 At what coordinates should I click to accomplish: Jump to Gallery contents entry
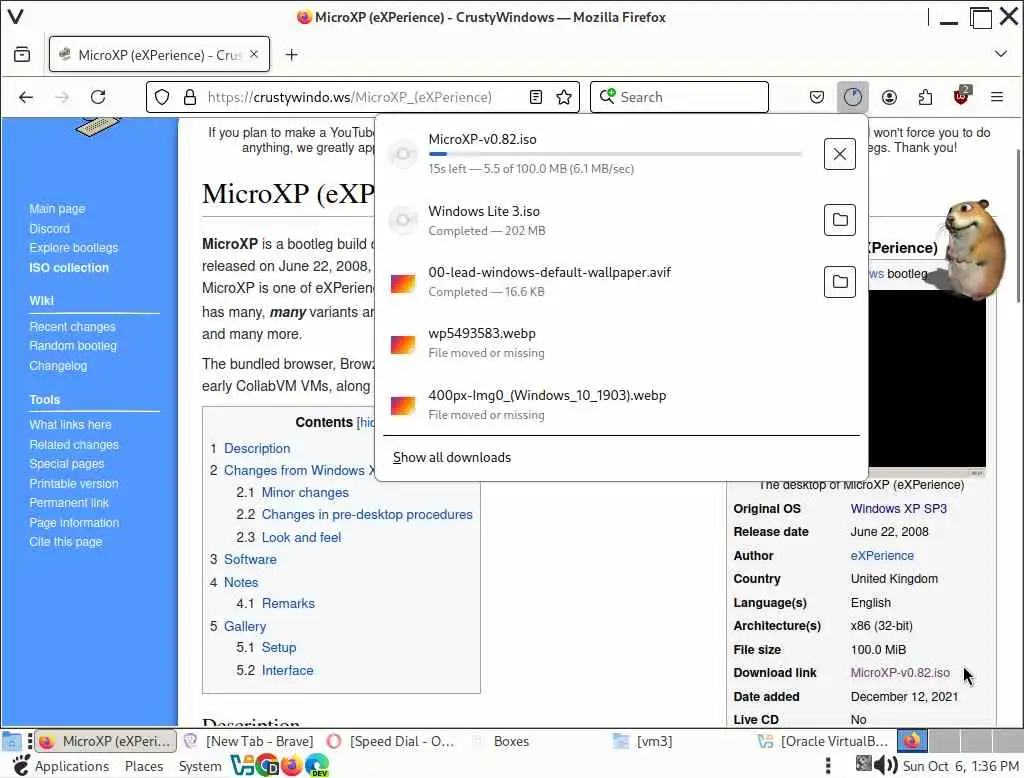click(245, 626)
